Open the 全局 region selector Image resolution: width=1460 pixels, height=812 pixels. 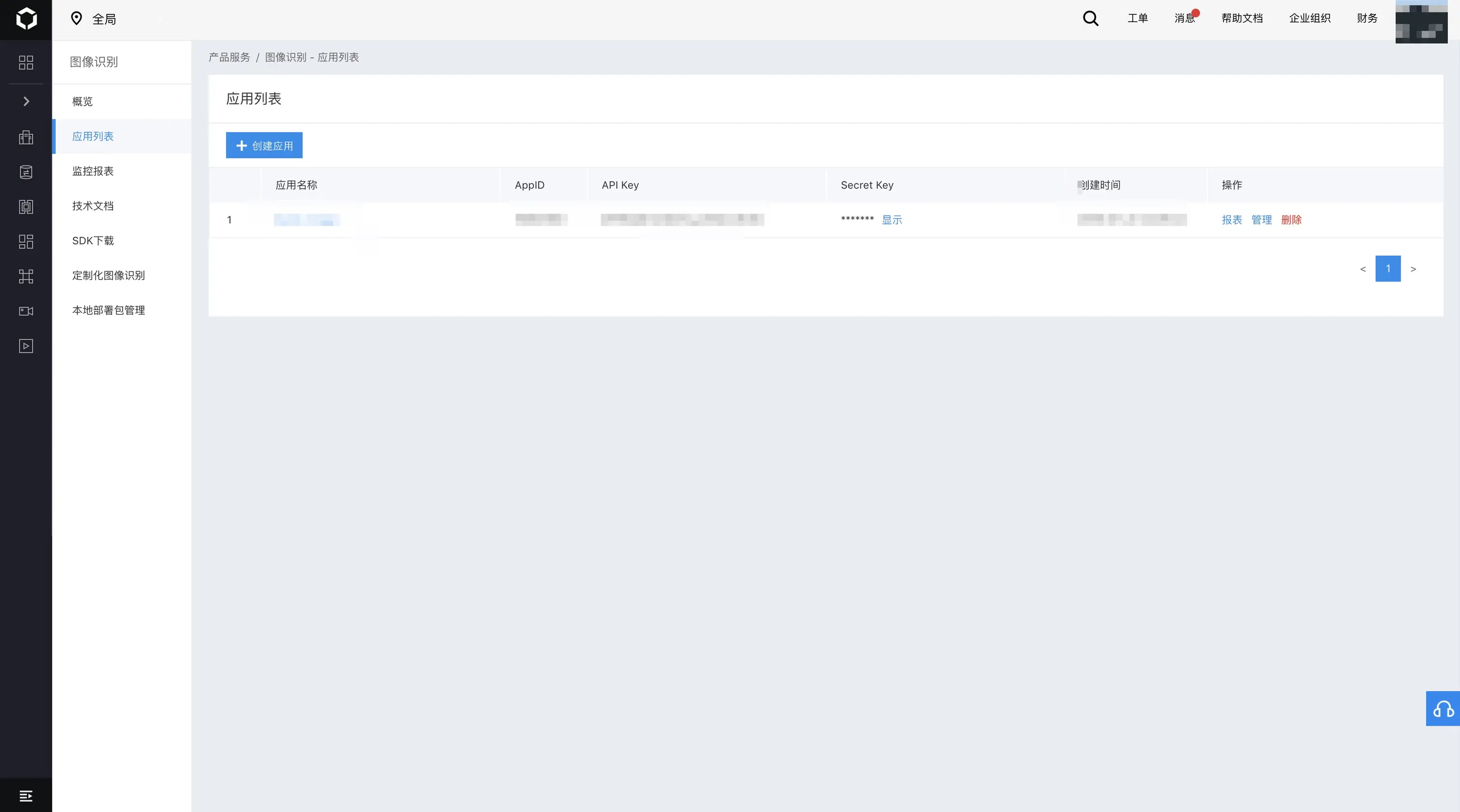pos(94,19)
